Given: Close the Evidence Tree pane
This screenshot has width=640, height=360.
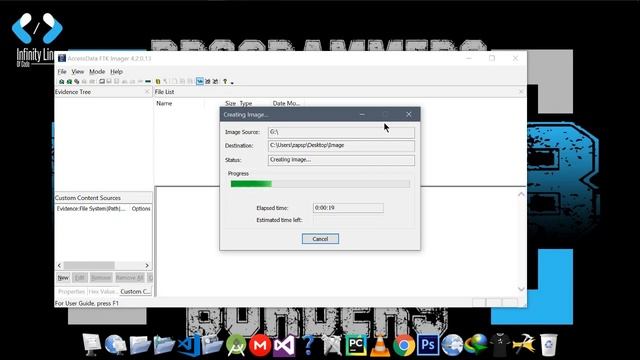Looking at the screenshot, I should point(147,92).
